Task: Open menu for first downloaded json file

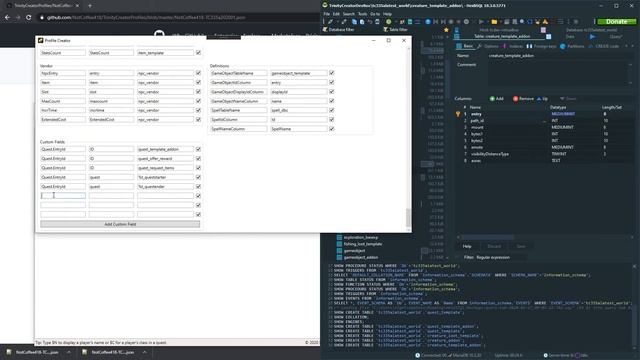Action: click(x=69, y=352)
